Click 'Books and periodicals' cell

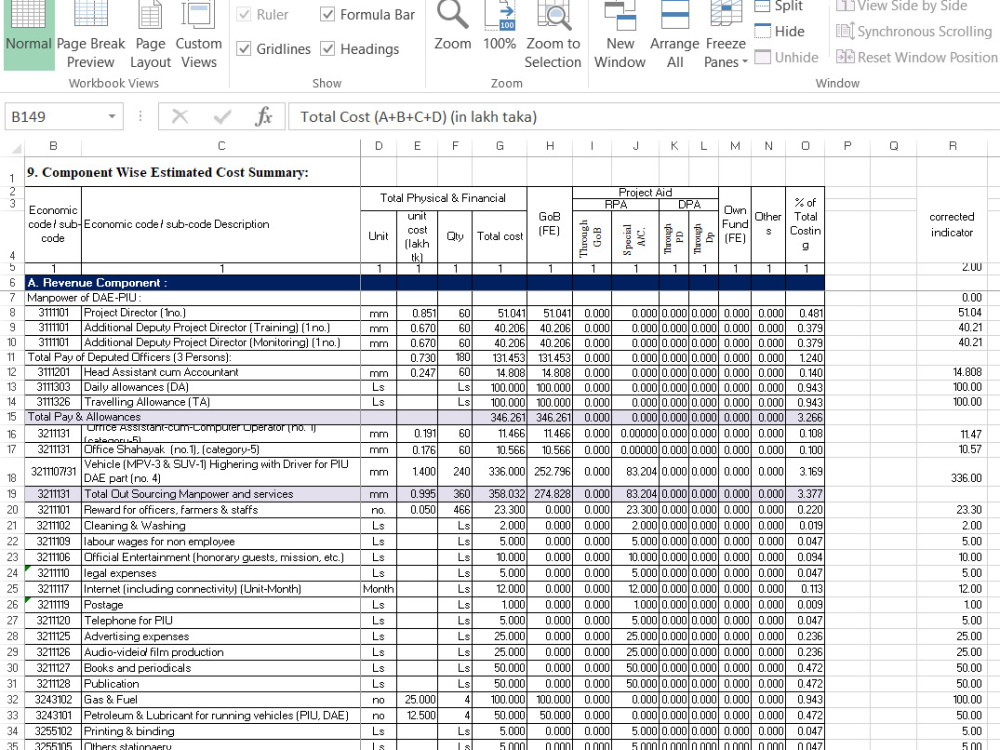tap(221, 668)
